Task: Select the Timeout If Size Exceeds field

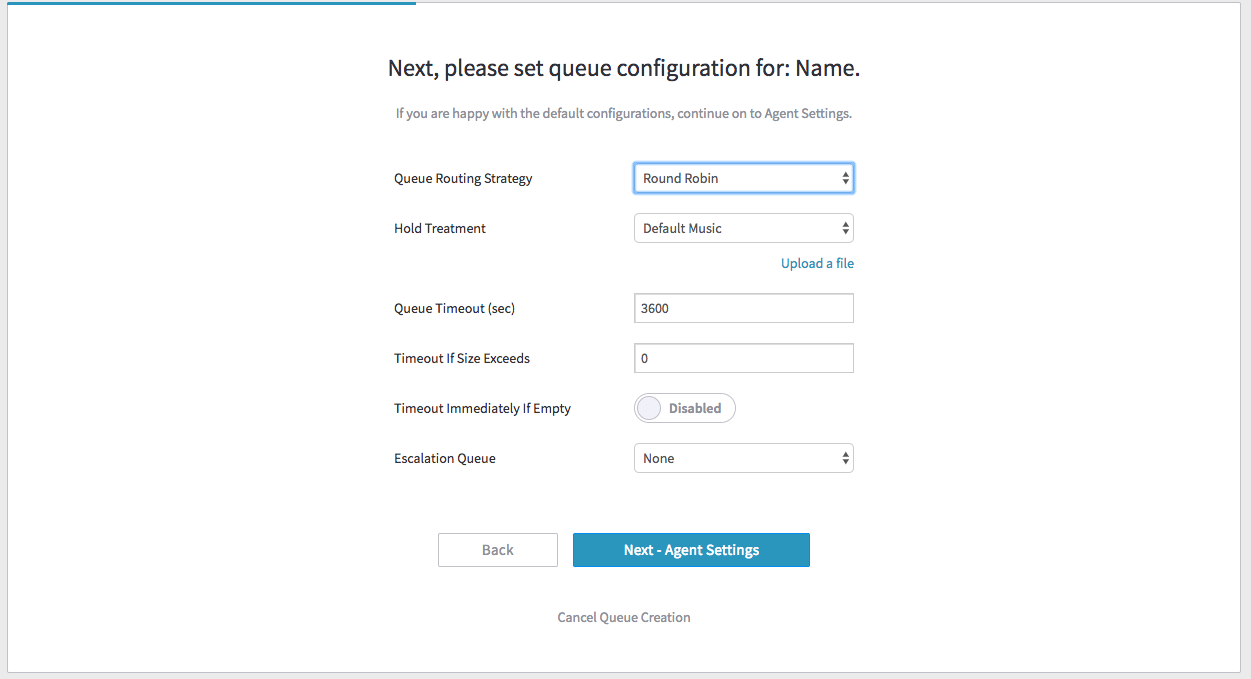Action: [744, 358]
